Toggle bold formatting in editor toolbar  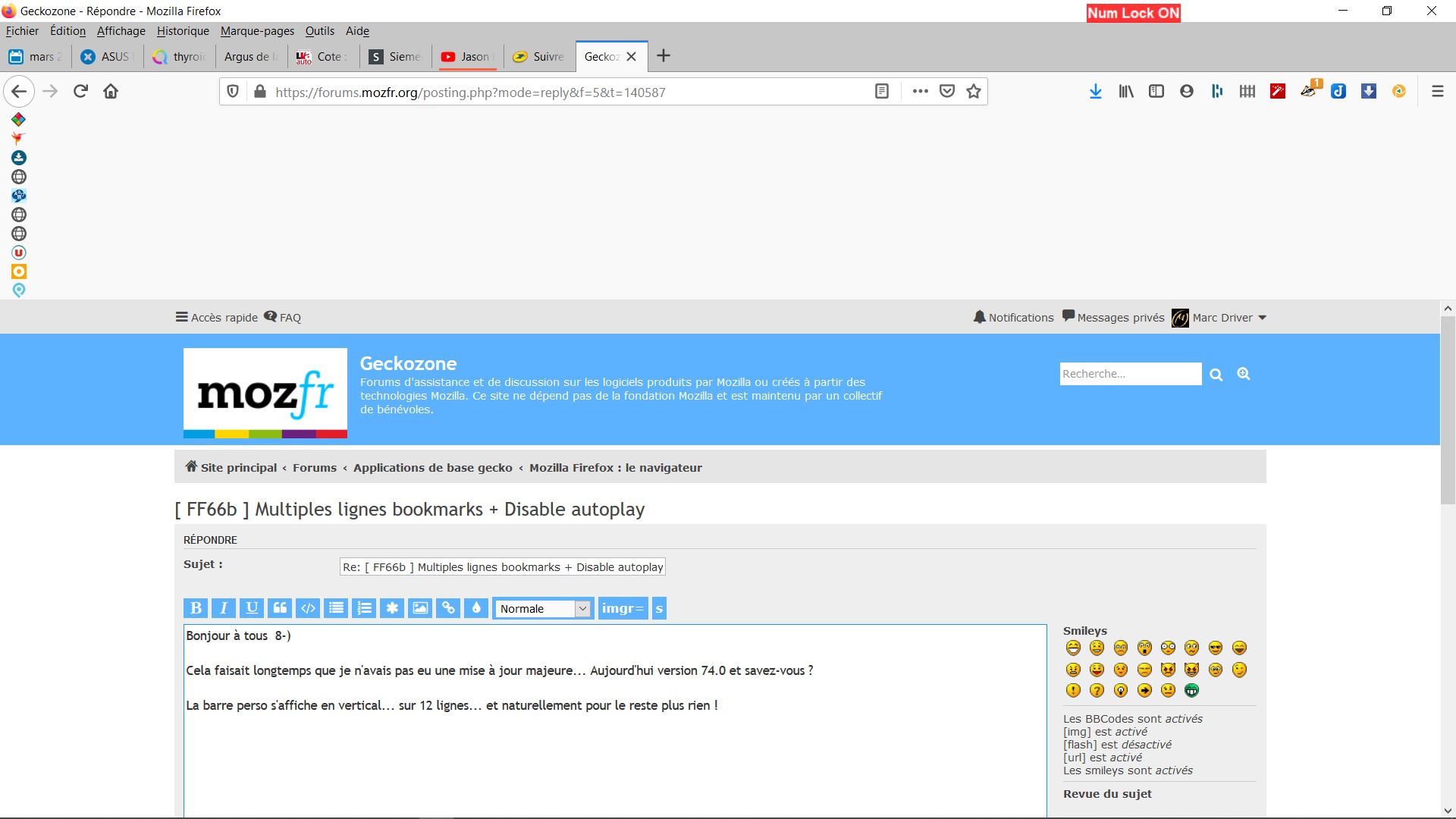coord(196,608)
